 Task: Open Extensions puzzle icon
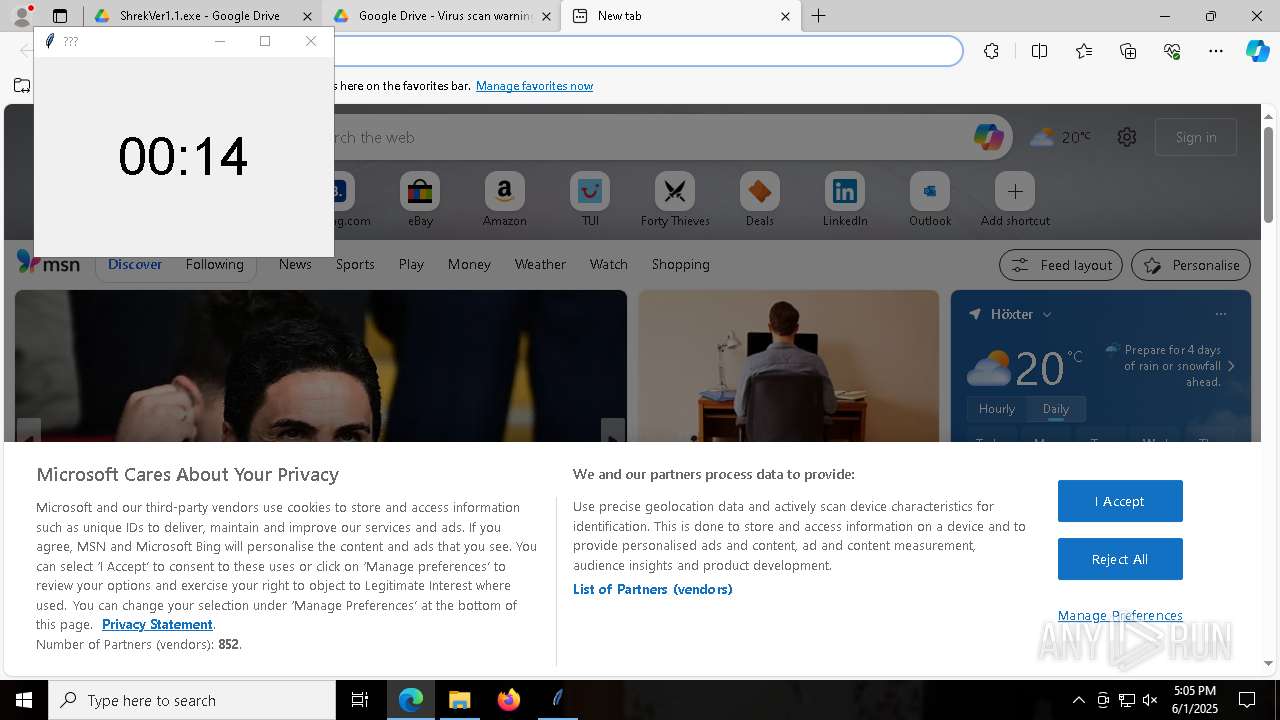click(x=991, y=51)
